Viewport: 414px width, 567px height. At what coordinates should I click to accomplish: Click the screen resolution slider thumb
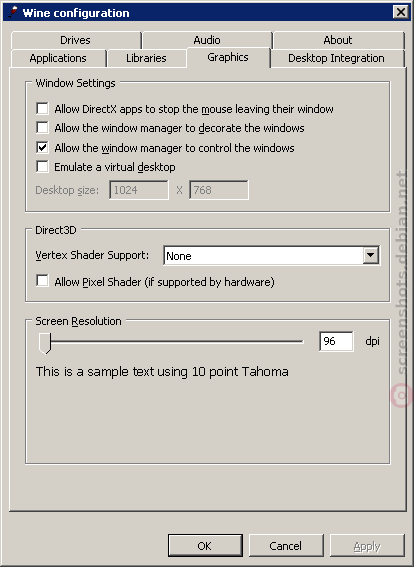tap(45, 343)
